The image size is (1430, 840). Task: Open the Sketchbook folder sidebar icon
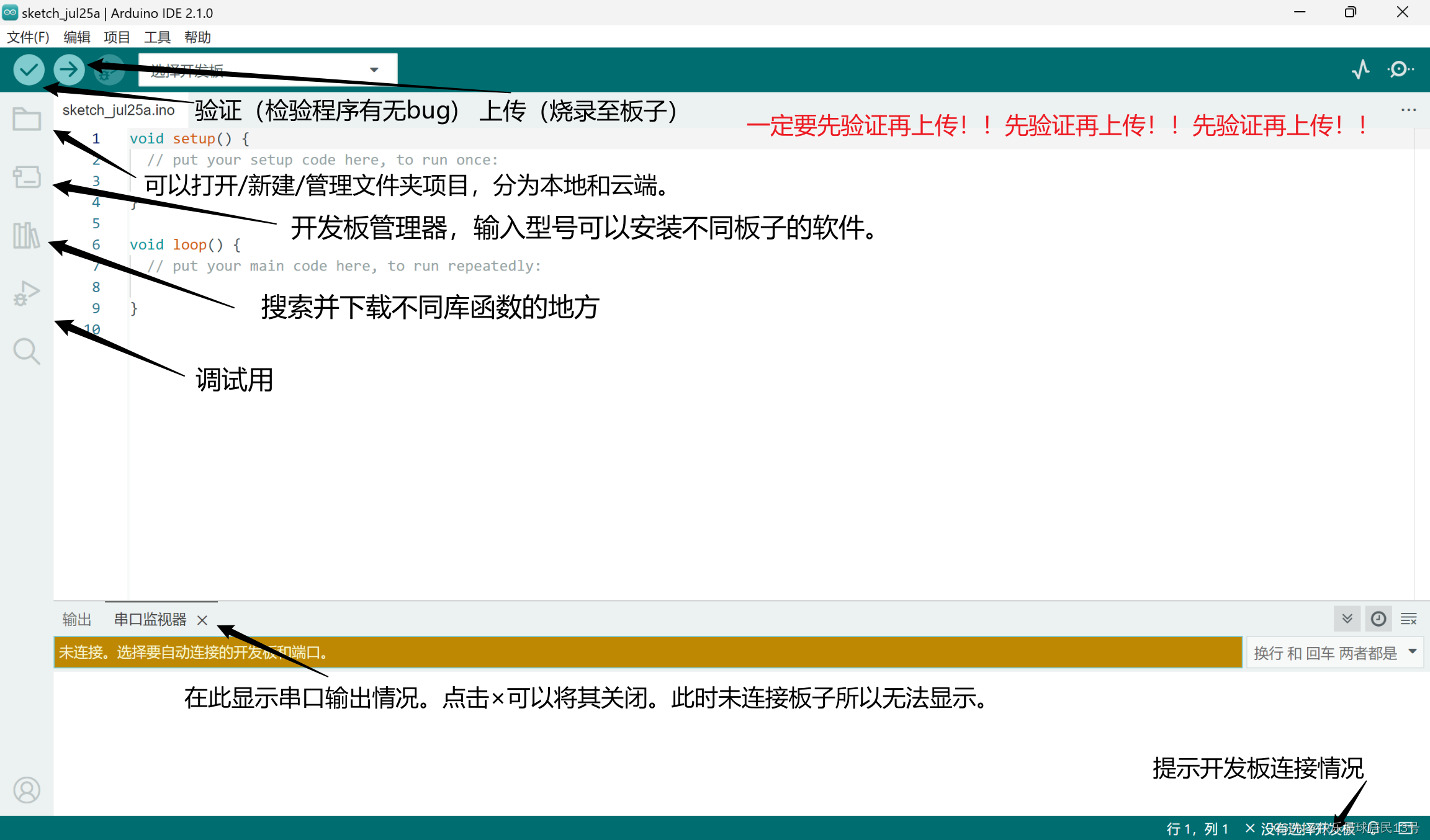coord(27,119)
